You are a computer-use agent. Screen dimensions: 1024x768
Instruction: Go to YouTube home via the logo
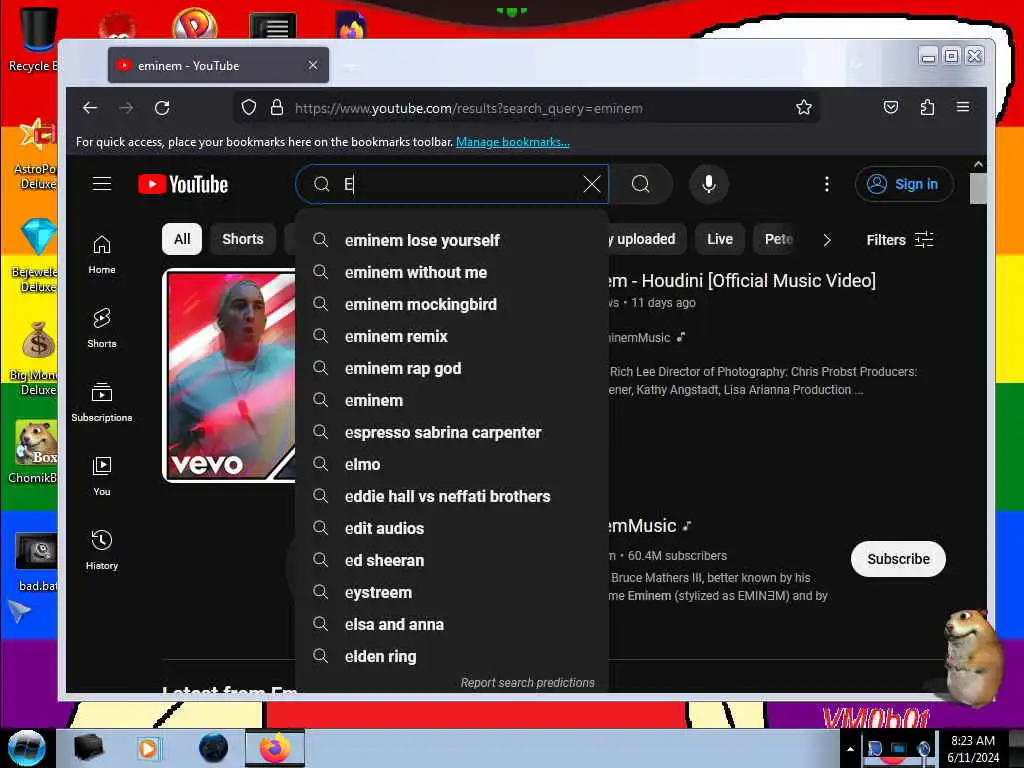point(183,185)
